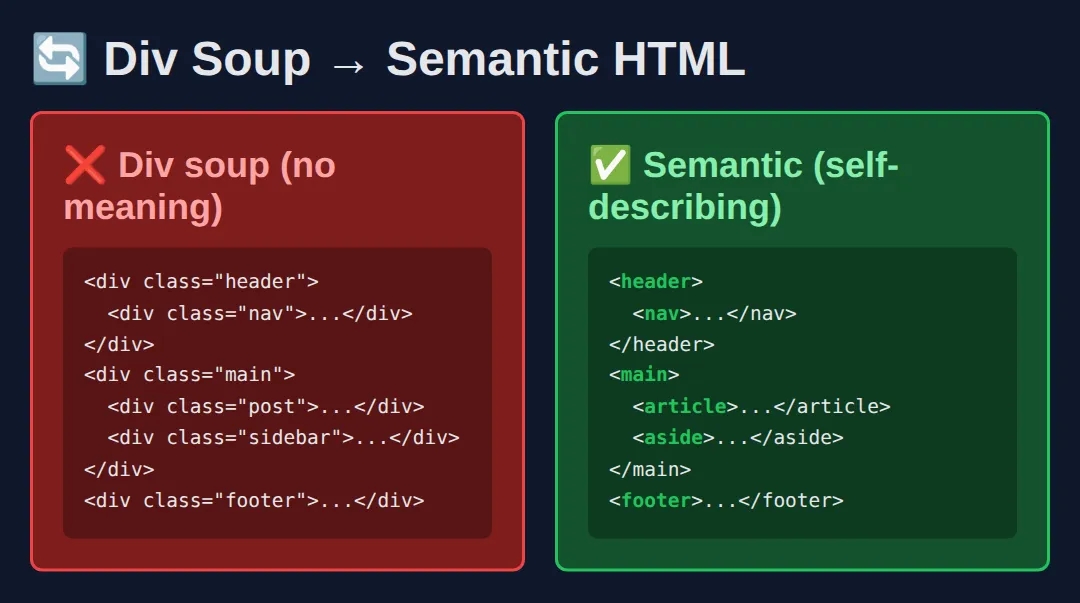Viewport: 1080px width, 603px height.
Task: Click the '<main>' opening tag line
Action: (x=644, y=375)
